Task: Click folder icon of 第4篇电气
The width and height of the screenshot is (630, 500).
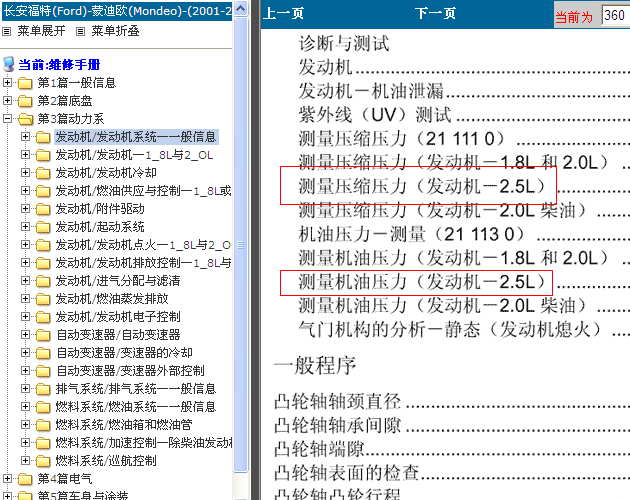Action: (x=25, y=479)
